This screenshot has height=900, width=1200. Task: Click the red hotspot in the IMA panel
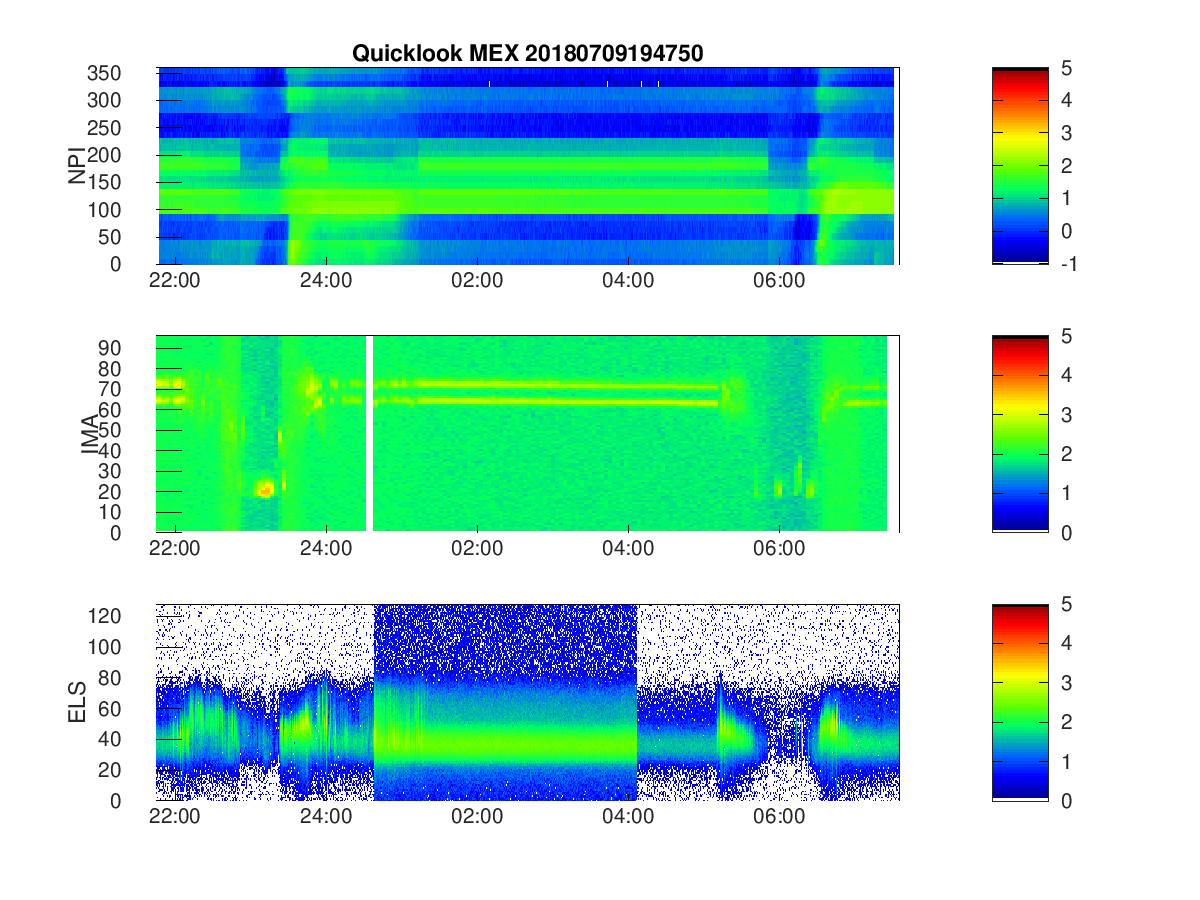pyautogui.click(x=265, y=489)
